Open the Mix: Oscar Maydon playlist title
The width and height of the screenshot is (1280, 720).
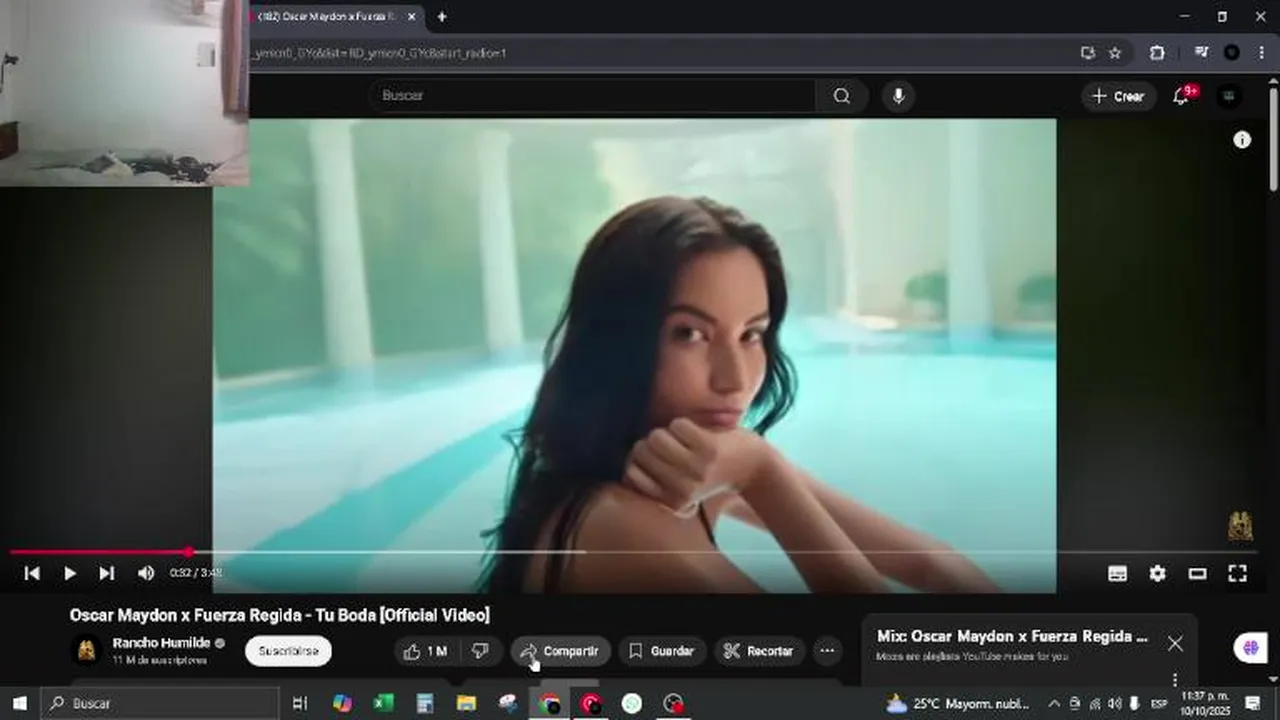(x=1012, y=636)
